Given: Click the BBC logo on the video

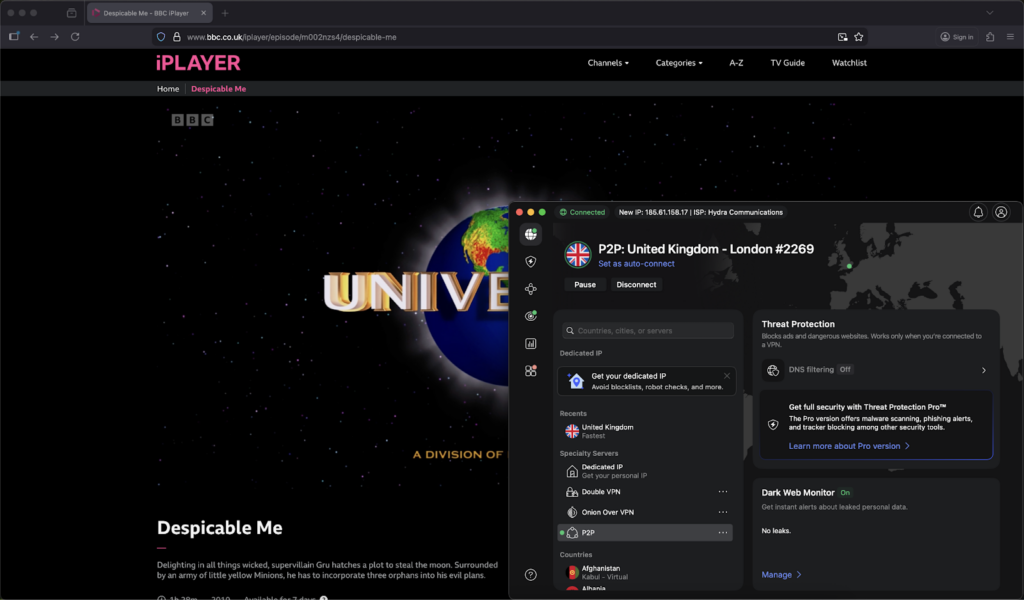Looking at the screenshot, I should click(192, 119).
